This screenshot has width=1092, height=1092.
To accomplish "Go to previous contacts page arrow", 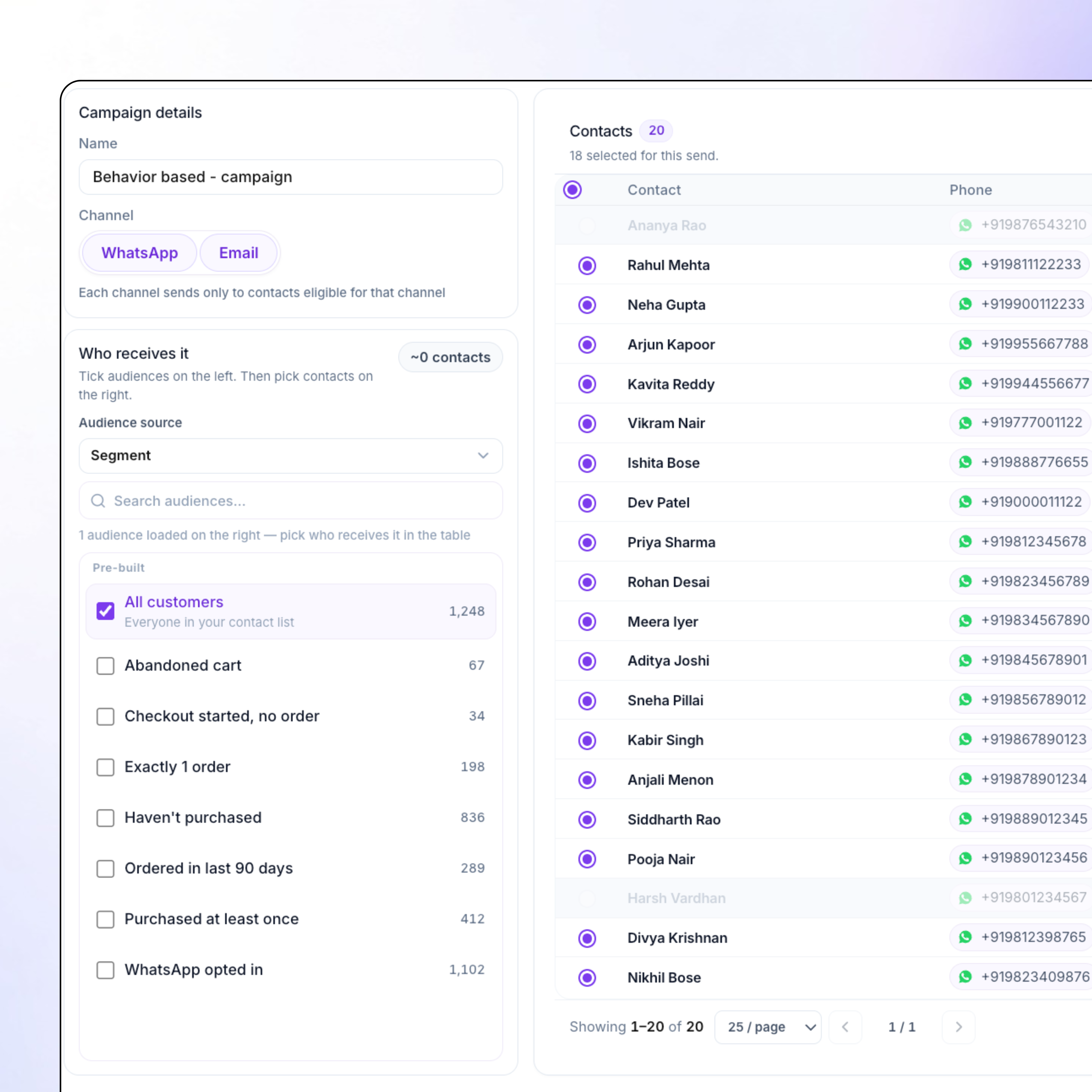I will click(x=845, y=1027).
